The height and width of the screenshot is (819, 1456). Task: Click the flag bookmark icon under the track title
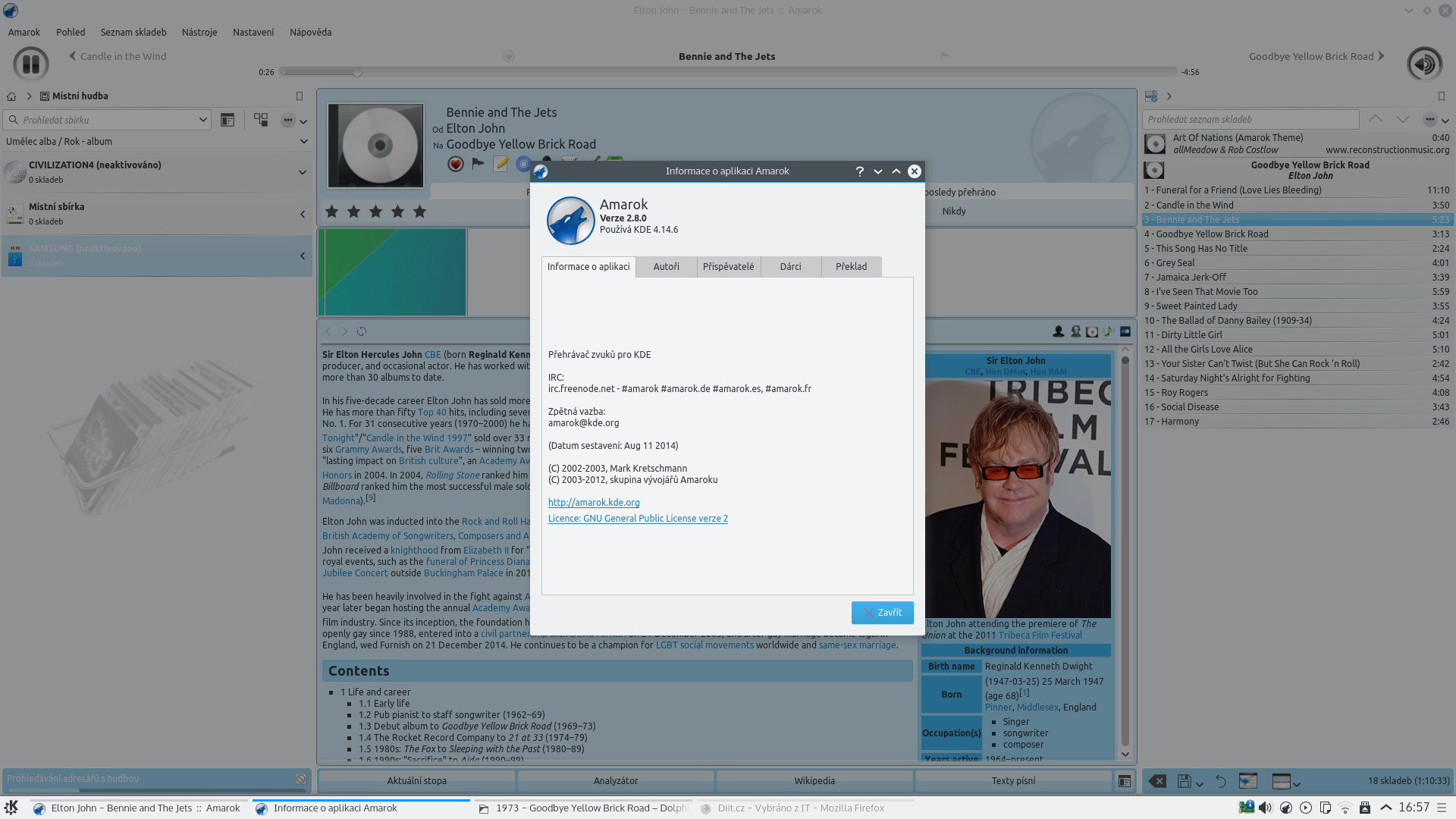[478, 163]
